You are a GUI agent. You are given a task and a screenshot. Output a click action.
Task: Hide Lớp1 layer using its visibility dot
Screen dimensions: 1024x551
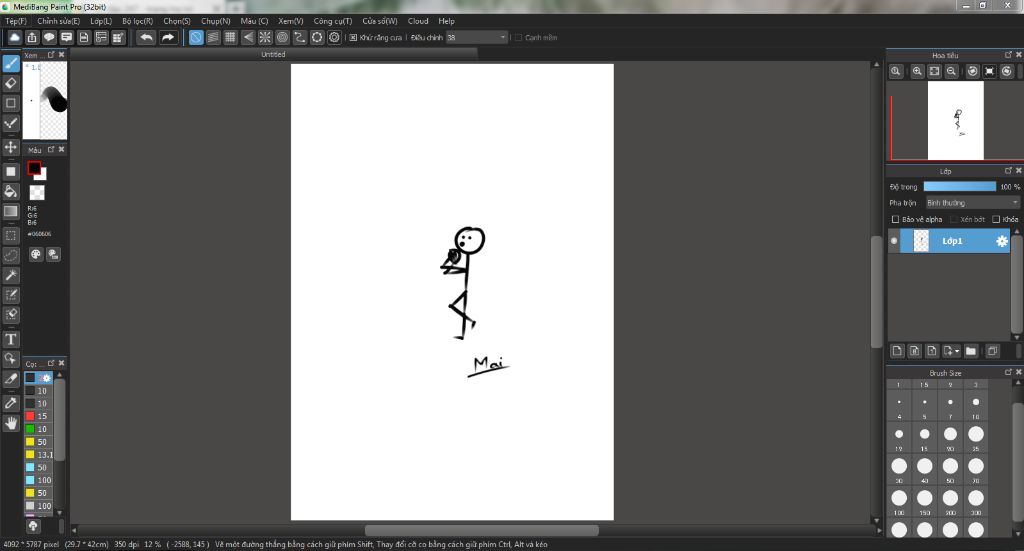pos(894,241)
